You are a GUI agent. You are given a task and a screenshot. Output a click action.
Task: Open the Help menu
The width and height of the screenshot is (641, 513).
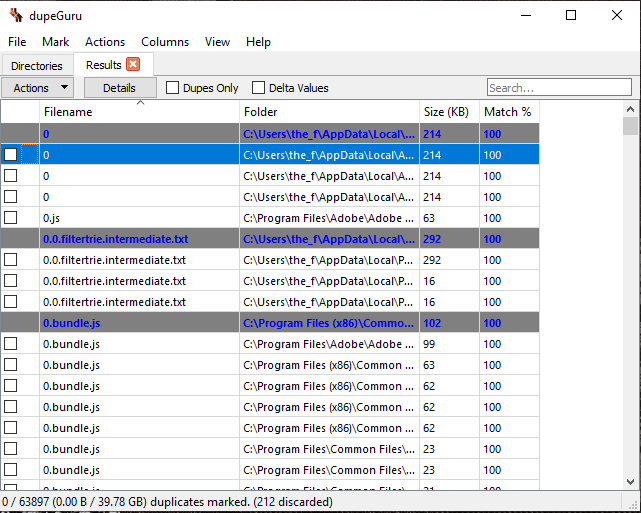[x=258, y=42]
